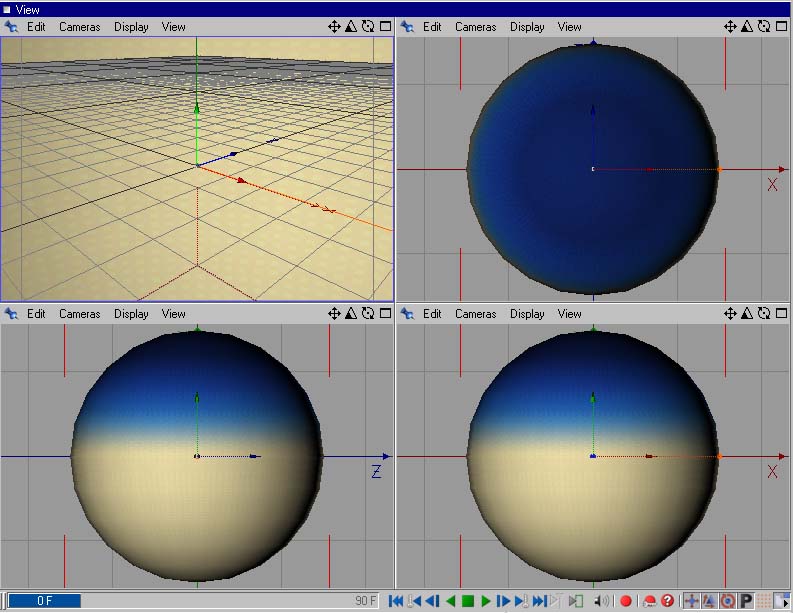The image size is (793, 613).
Task: Click the rotate camera icon in bottom-left view
Action: (x=368, y=314)
